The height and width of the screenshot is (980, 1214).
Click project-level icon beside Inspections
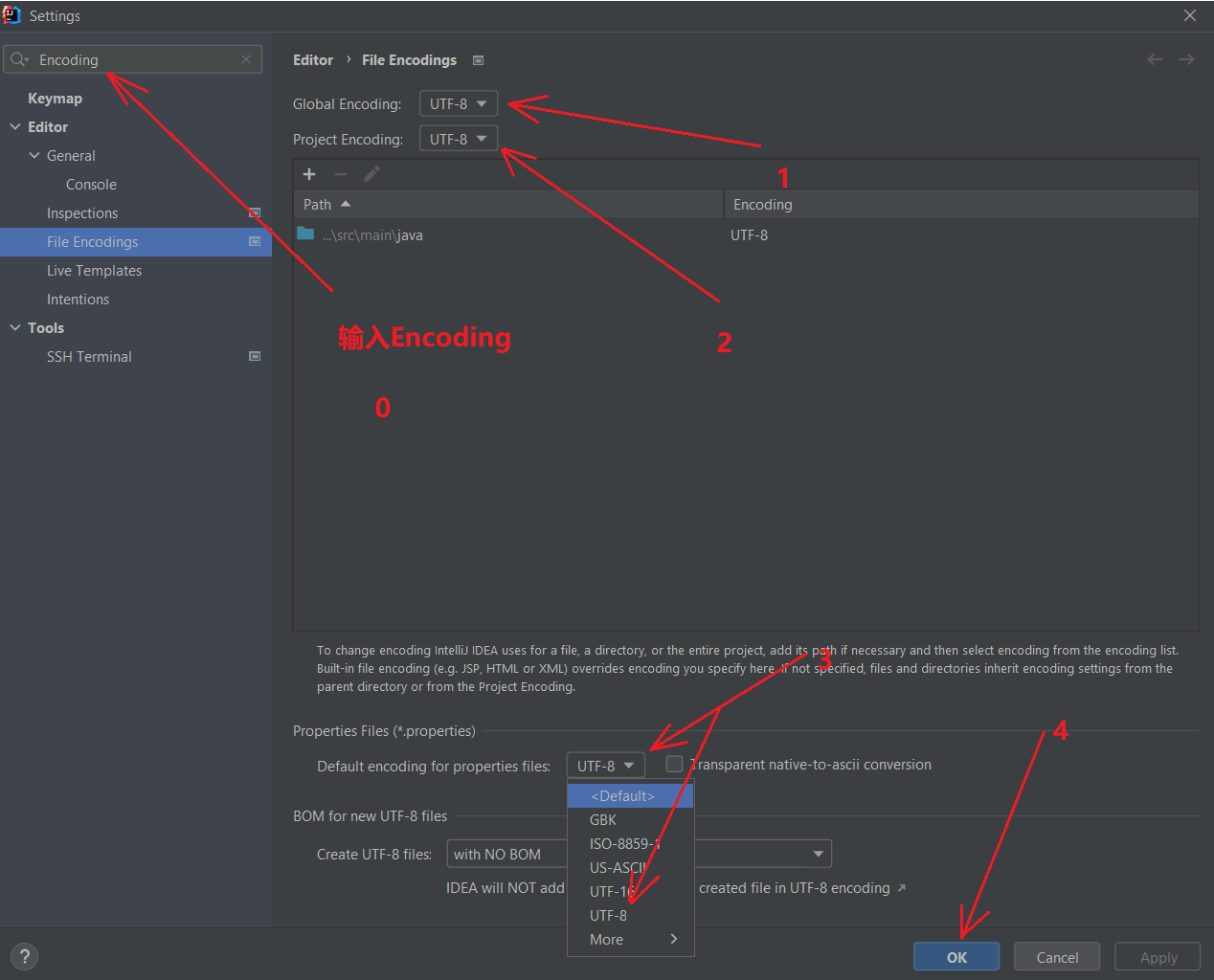pos(255,212)
